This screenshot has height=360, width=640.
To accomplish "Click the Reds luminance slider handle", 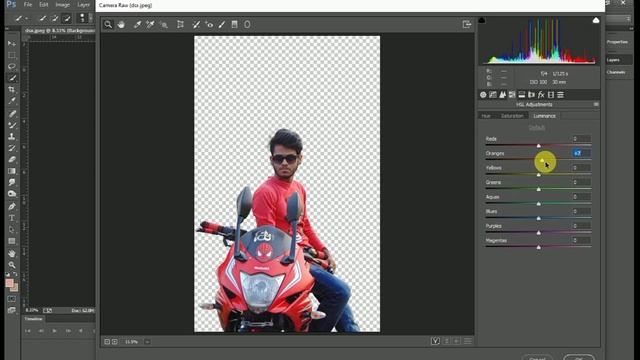I will point(539,145).
